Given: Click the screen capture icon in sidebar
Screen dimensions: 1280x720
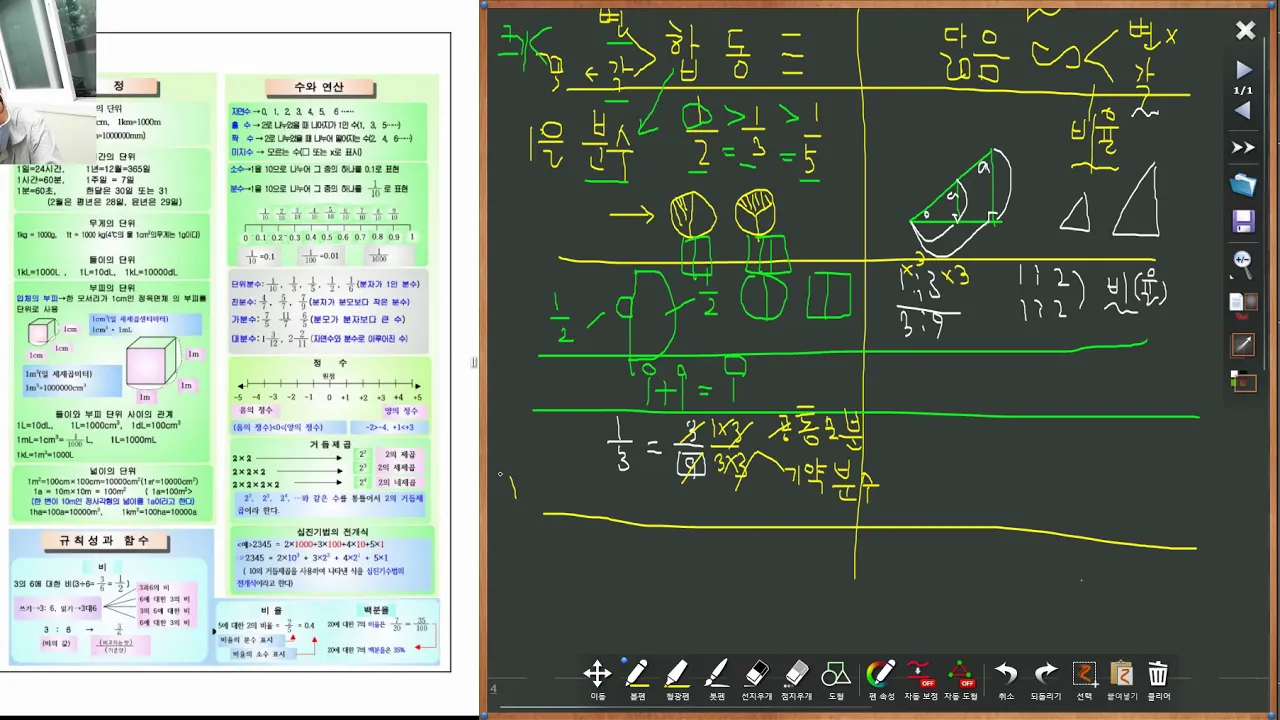Looking at the screenshot, I should click(x=1243, y=381).
